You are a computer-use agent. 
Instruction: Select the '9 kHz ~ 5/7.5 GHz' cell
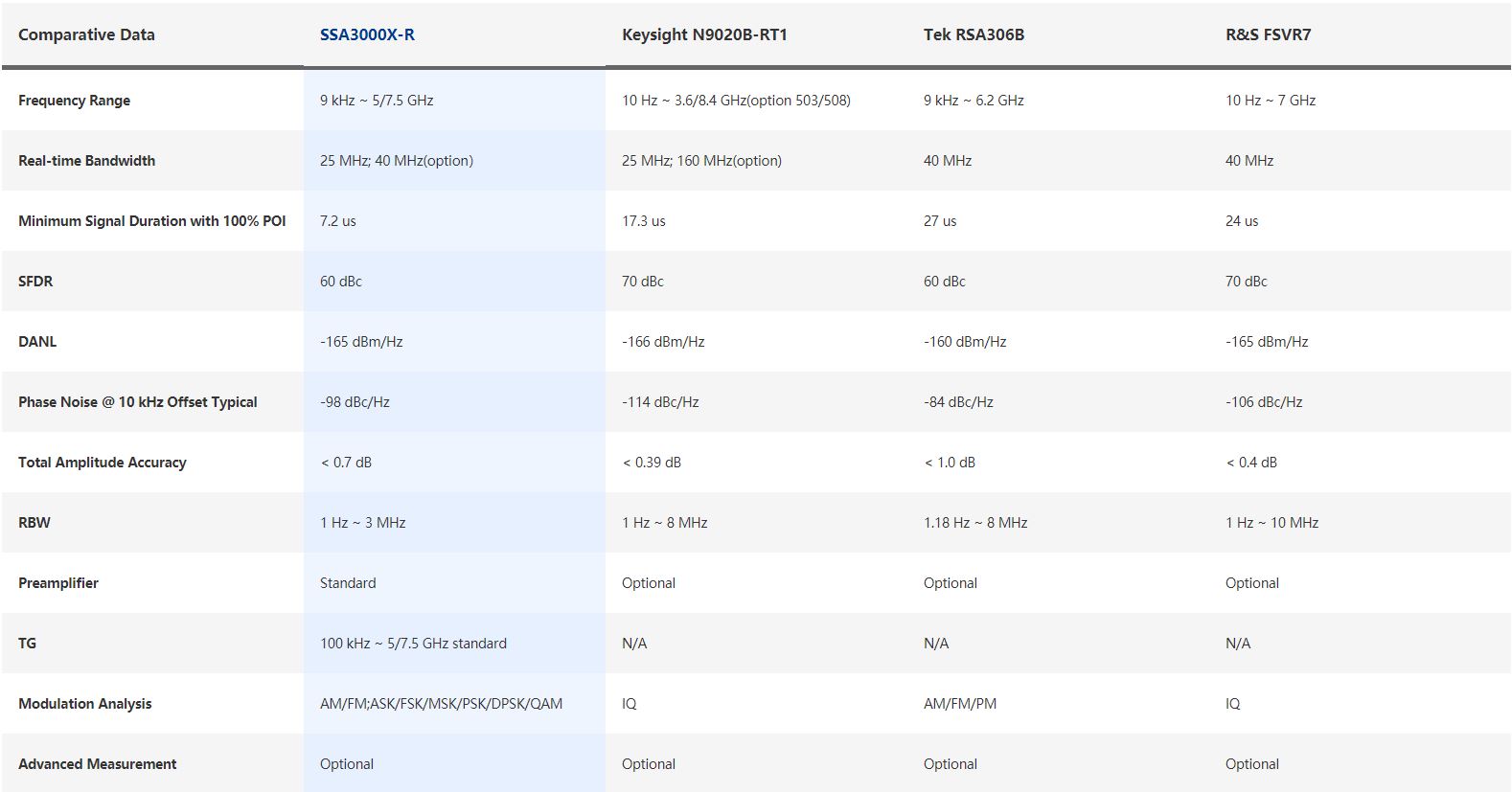[x=377, y=101]
